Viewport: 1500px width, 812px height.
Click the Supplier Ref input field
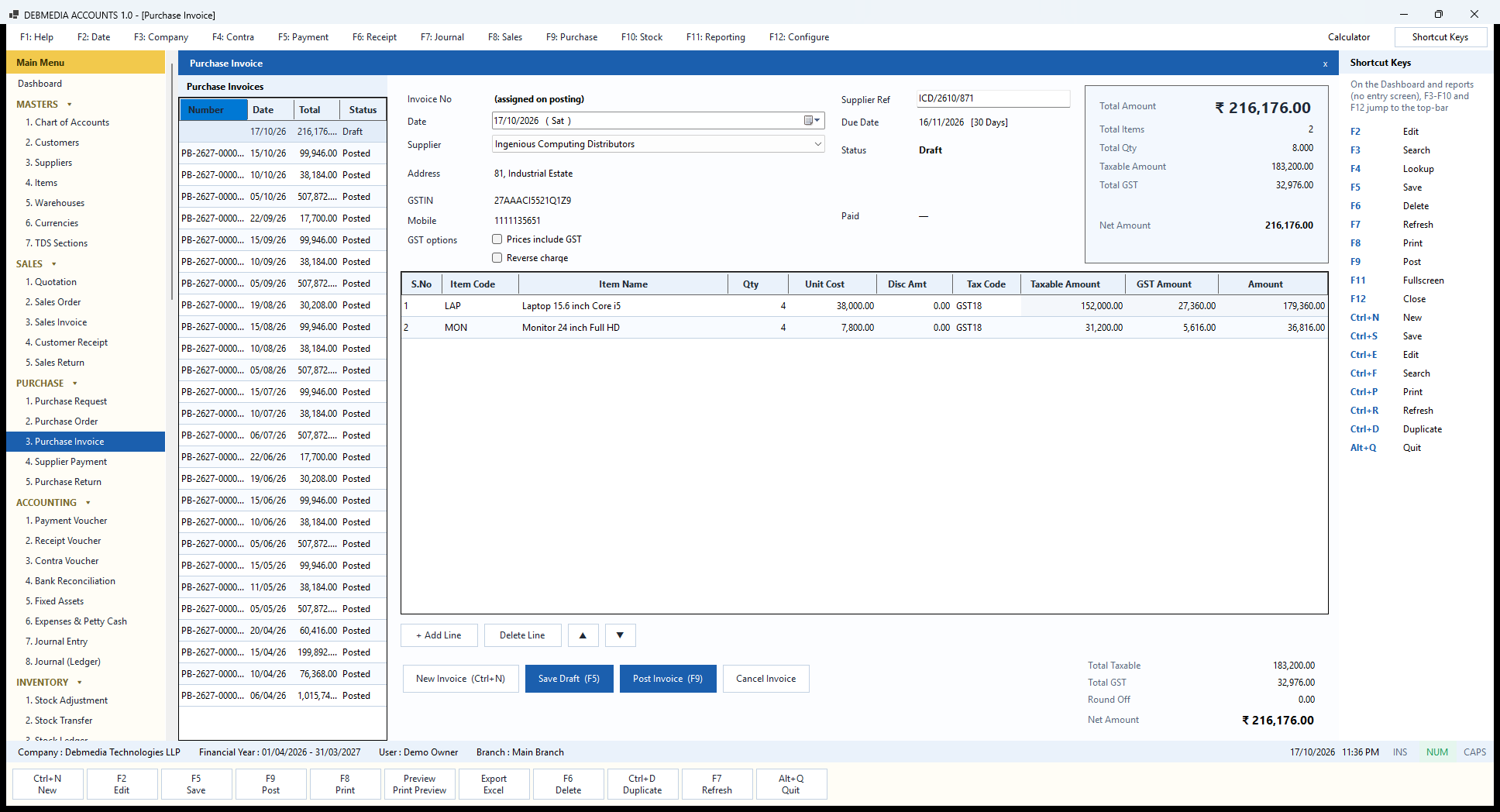[x=993, y=98]
